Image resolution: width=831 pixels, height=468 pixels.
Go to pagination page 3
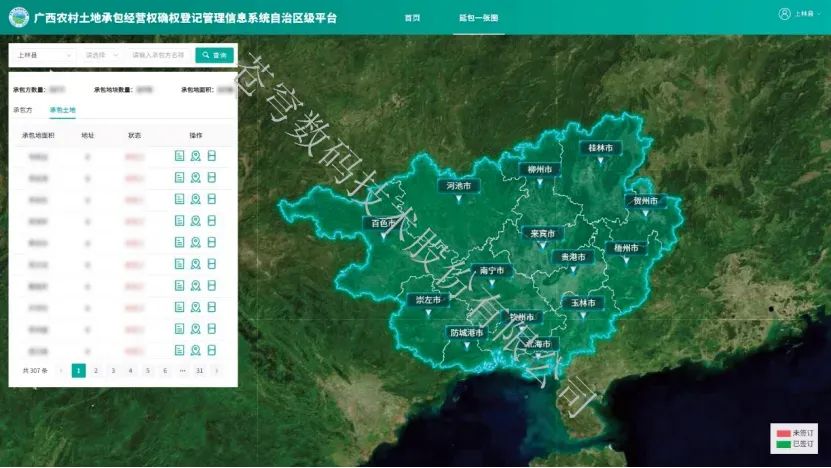tap(113, 370)
